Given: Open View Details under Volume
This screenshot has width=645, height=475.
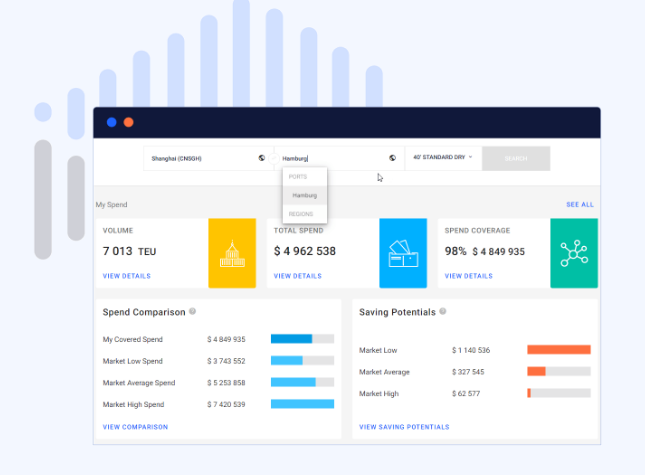Looking at the screenshot, I should pos(127,275).
